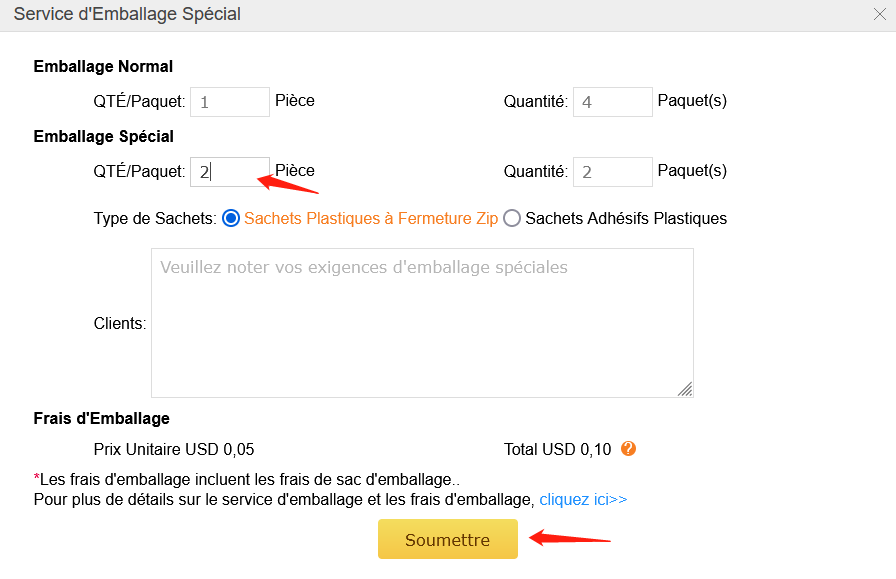The height and width of the screenshot is (579, 896).
Task: Click the Prix Unitaire USD 0,05 text
Action: coord(174,449)
